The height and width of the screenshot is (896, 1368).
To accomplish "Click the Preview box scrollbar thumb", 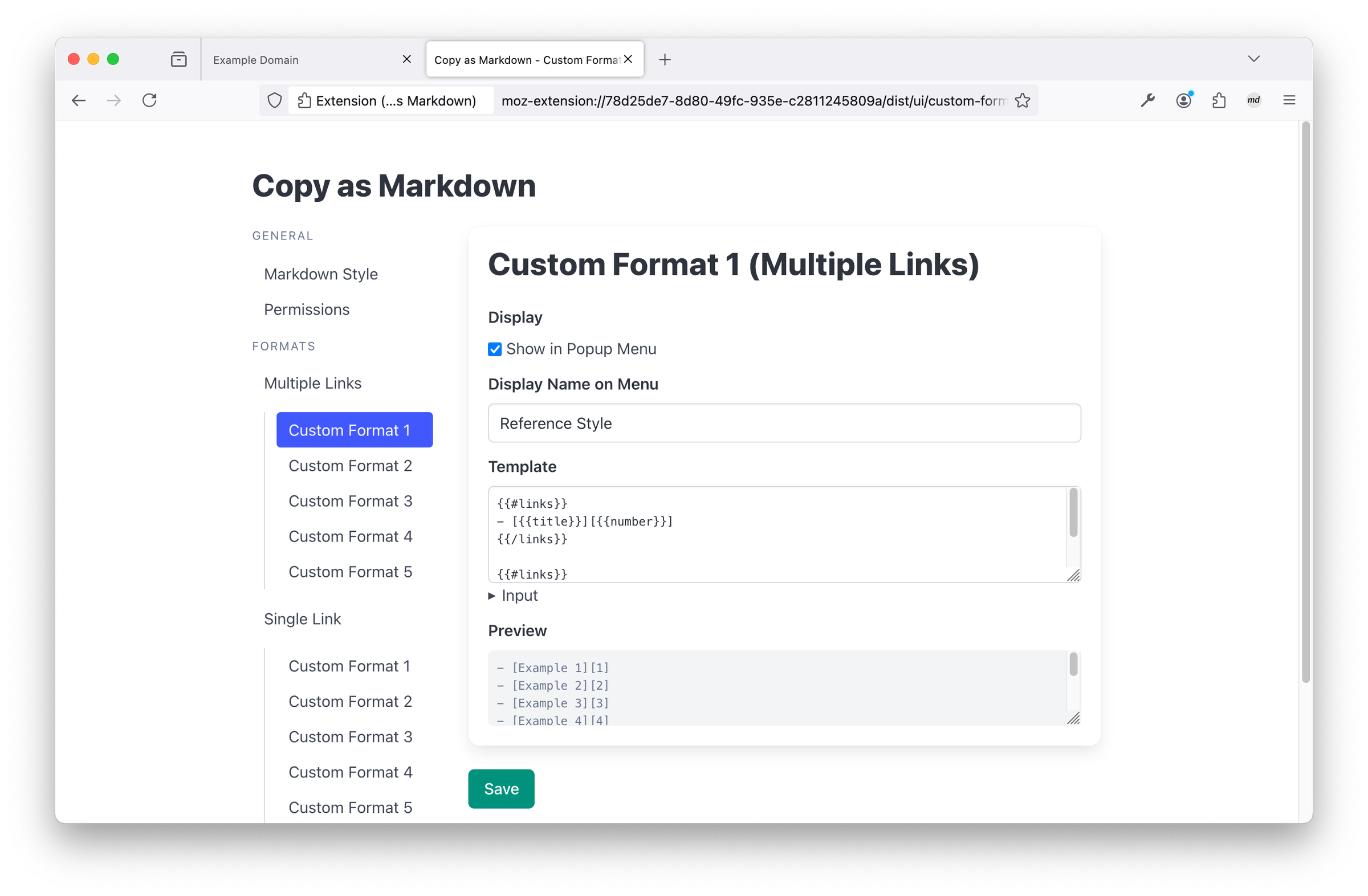I will pos(1073,665).
